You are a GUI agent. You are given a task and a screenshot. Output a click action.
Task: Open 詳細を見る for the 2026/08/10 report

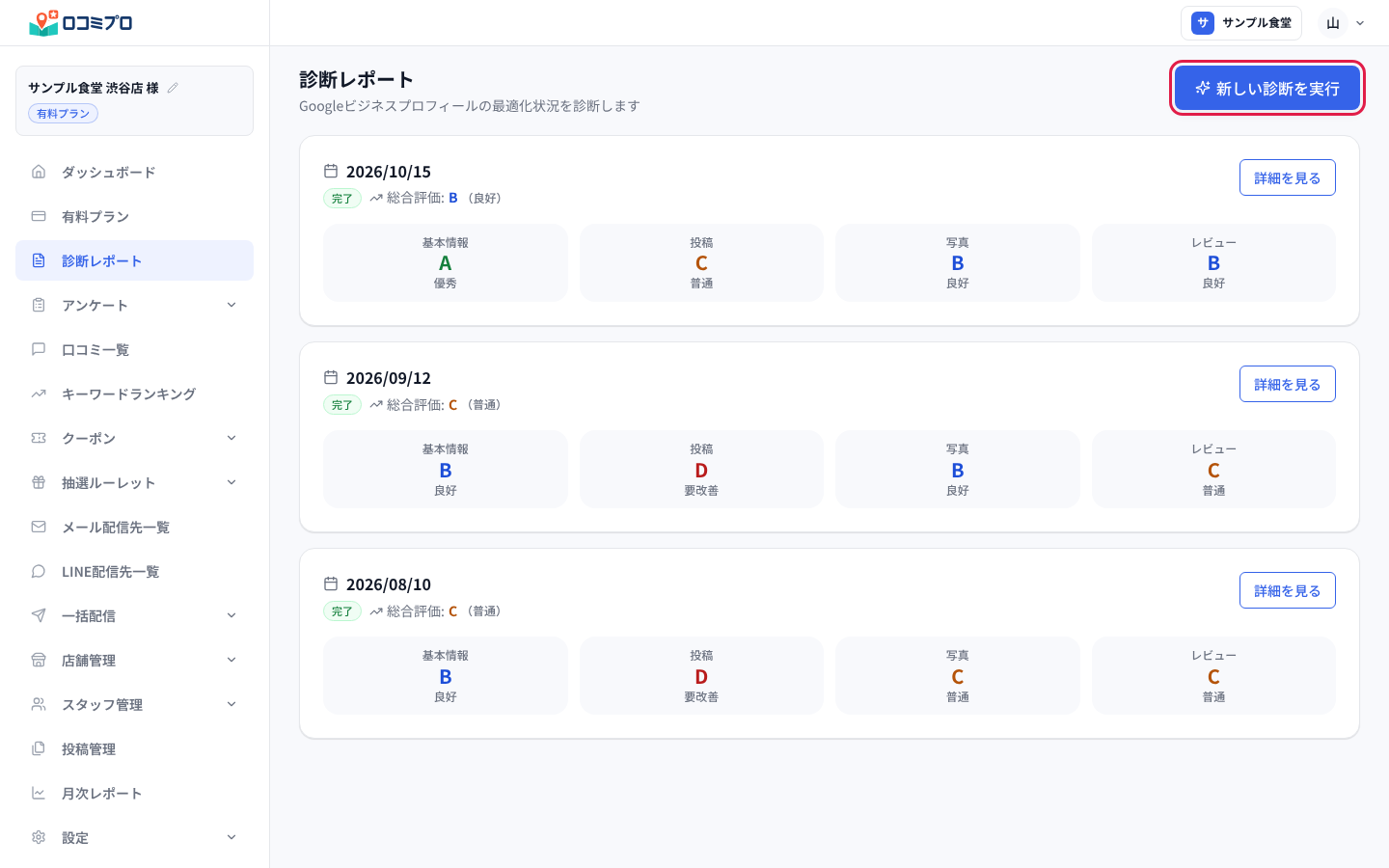1288,590
